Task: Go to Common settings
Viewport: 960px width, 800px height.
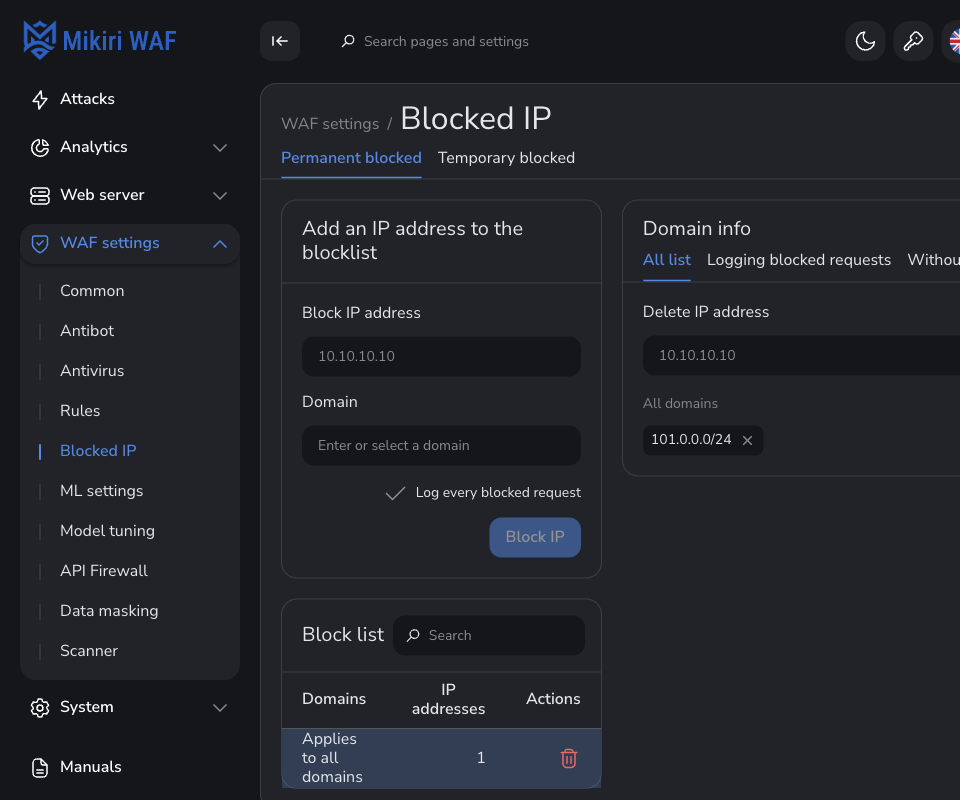Action: [x=92, y=291]
